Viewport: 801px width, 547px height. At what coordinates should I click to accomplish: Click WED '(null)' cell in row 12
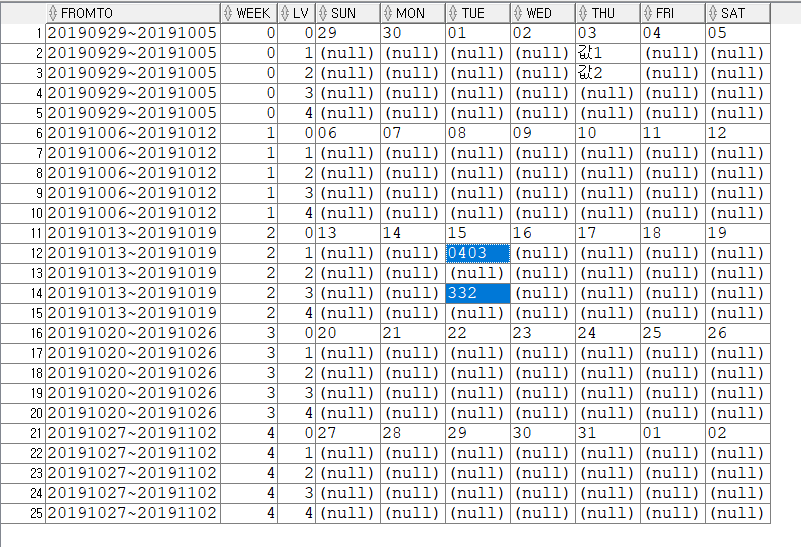[543, 253]
